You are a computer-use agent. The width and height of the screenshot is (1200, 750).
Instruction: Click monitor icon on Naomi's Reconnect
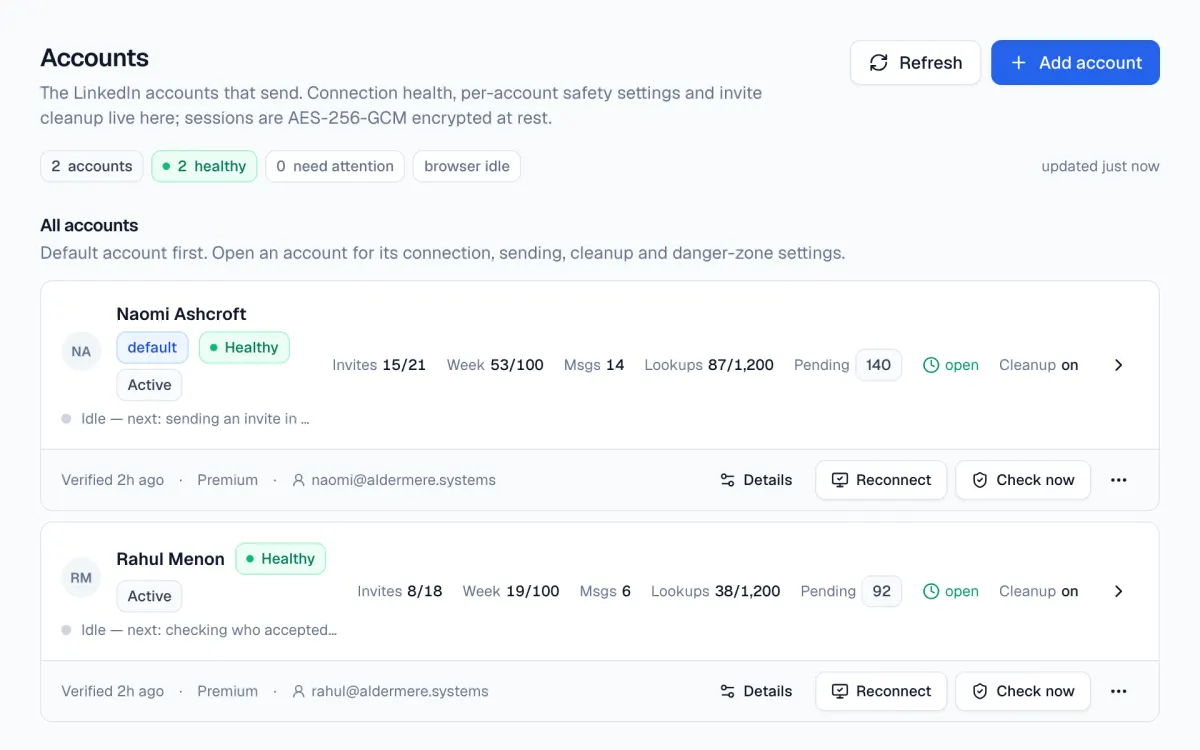point(840,480)
